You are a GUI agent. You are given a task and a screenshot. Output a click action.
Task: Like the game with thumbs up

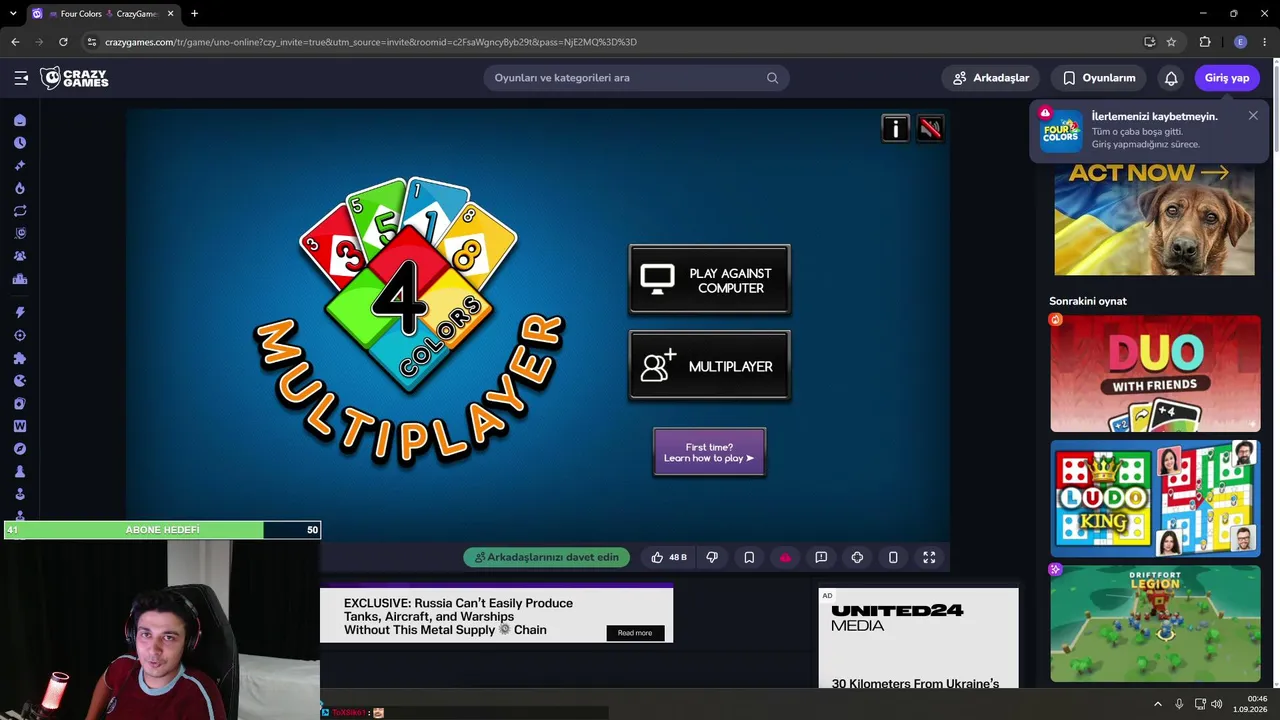668,557
